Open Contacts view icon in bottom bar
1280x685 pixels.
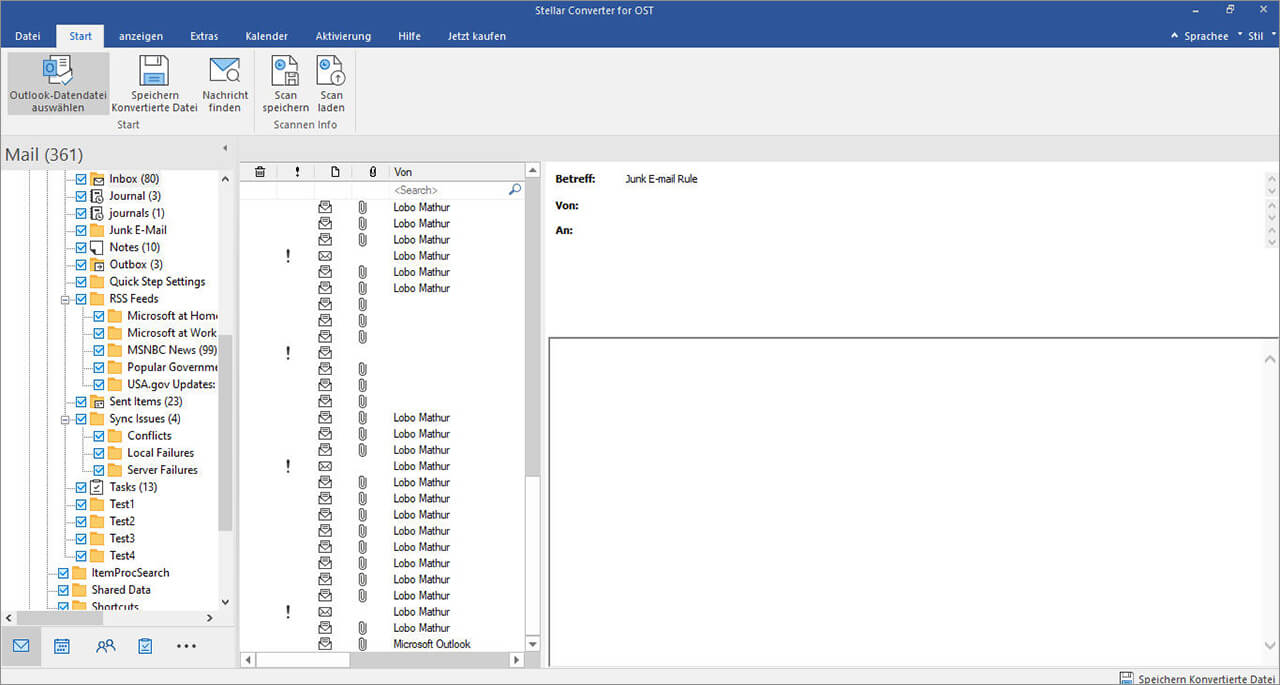tap(105, 646)
